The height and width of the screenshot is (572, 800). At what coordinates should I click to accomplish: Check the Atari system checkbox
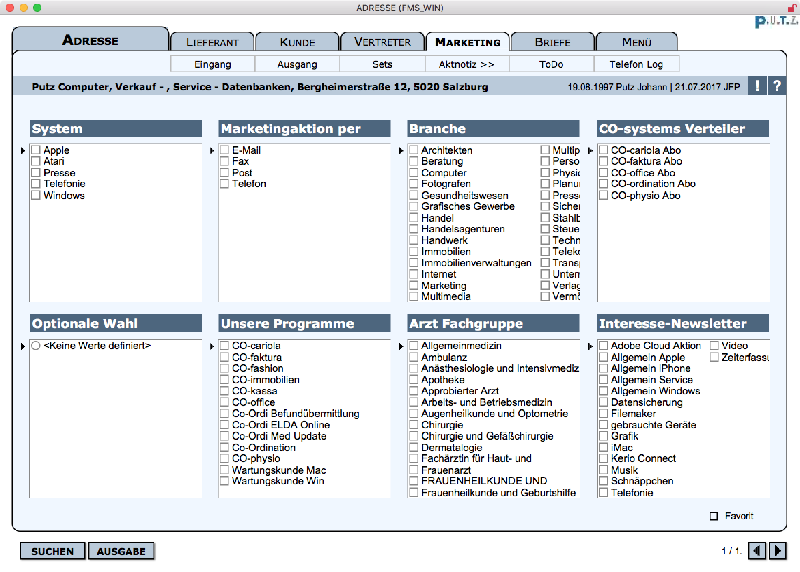click(x=36, y=161)
